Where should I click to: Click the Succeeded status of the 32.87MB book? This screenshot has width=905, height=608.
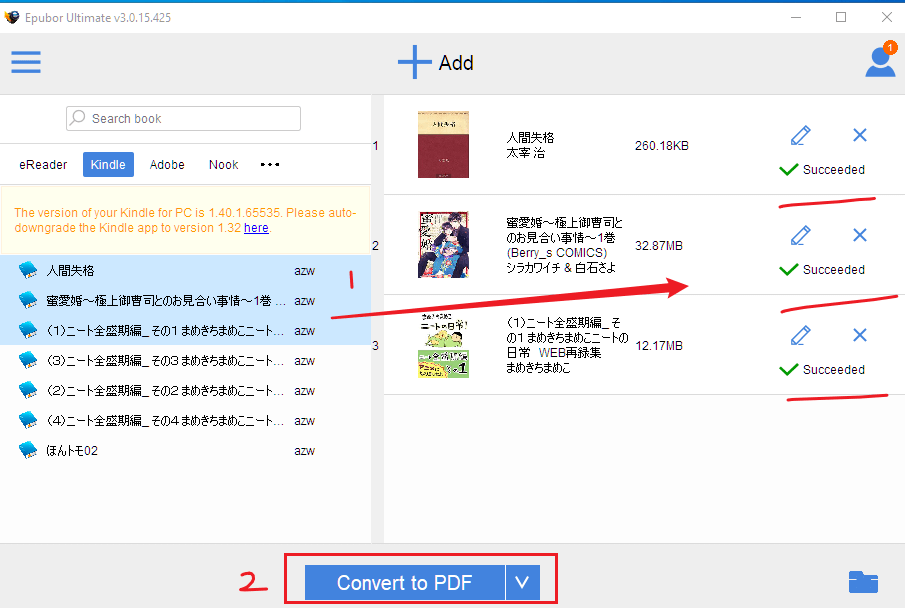(822, 269)
